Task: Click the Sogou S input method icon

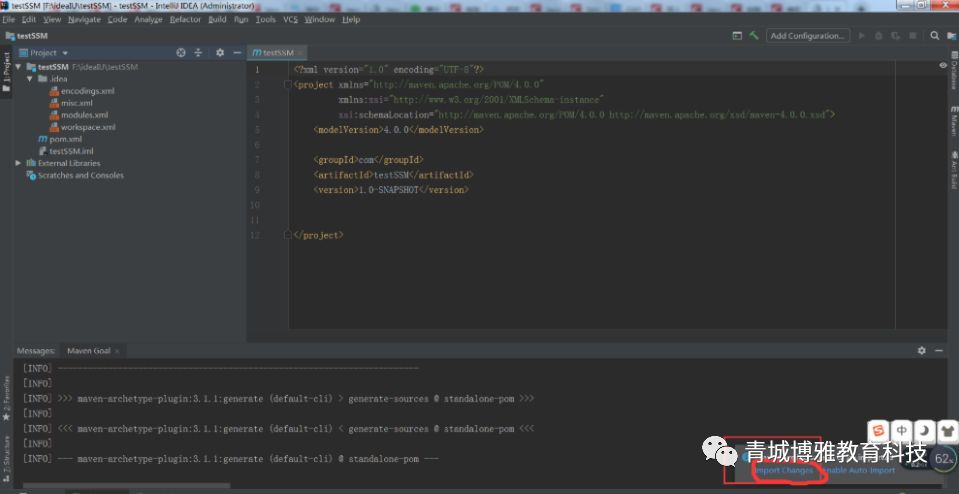Action: pyautogui.click(x=878, y=431)
